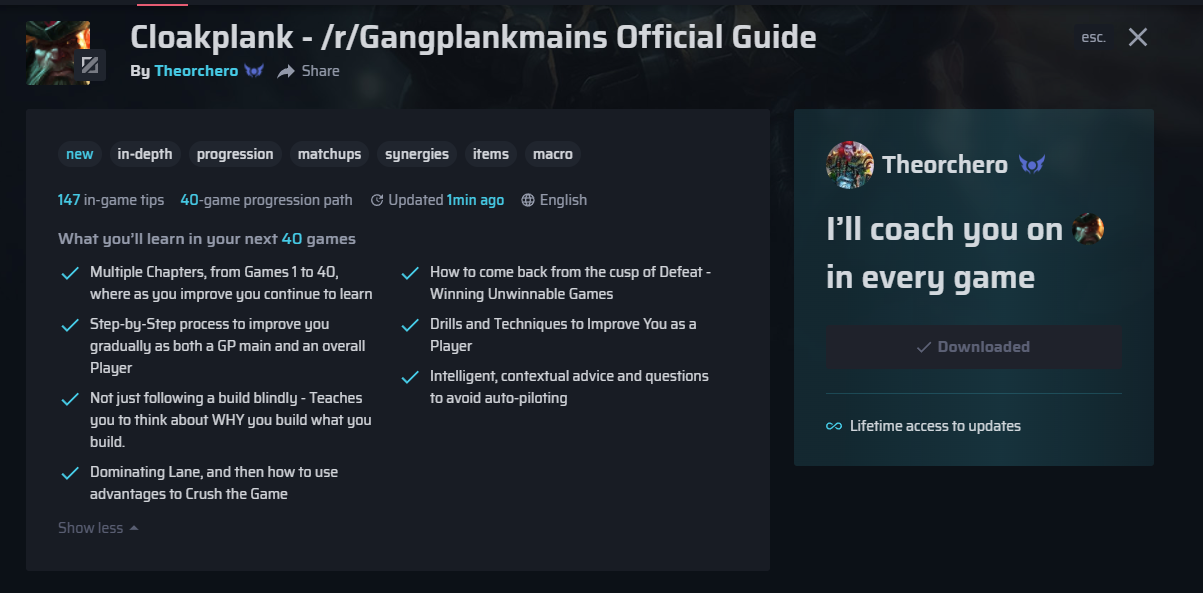The width and height of the screenshot is (1203, 593).
Task: Click the checkmark icon inside the Downloaded button
Action: coord(926,346)
